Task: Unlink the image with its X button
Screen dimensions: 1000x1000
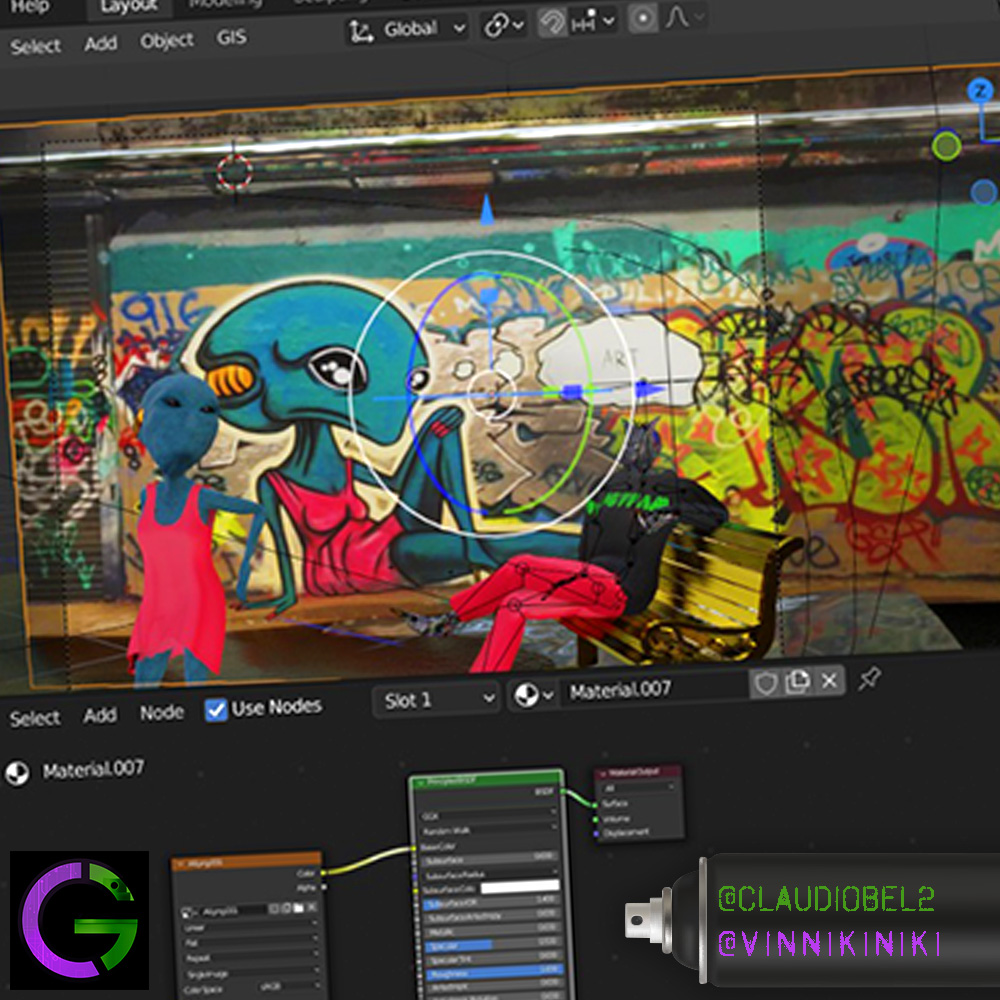Action: pos(311,906)
